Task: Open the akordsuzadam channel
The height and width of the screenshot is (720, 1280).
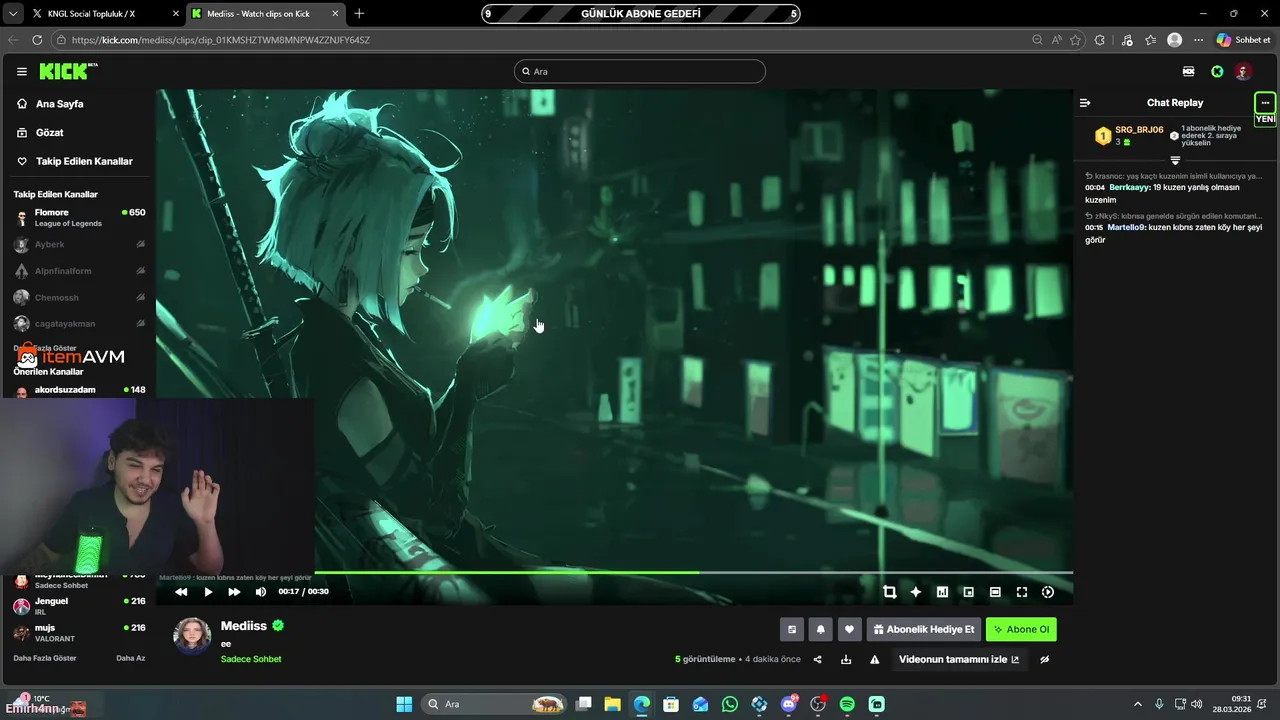Action: pyautogui.click(x=78, y=390)
